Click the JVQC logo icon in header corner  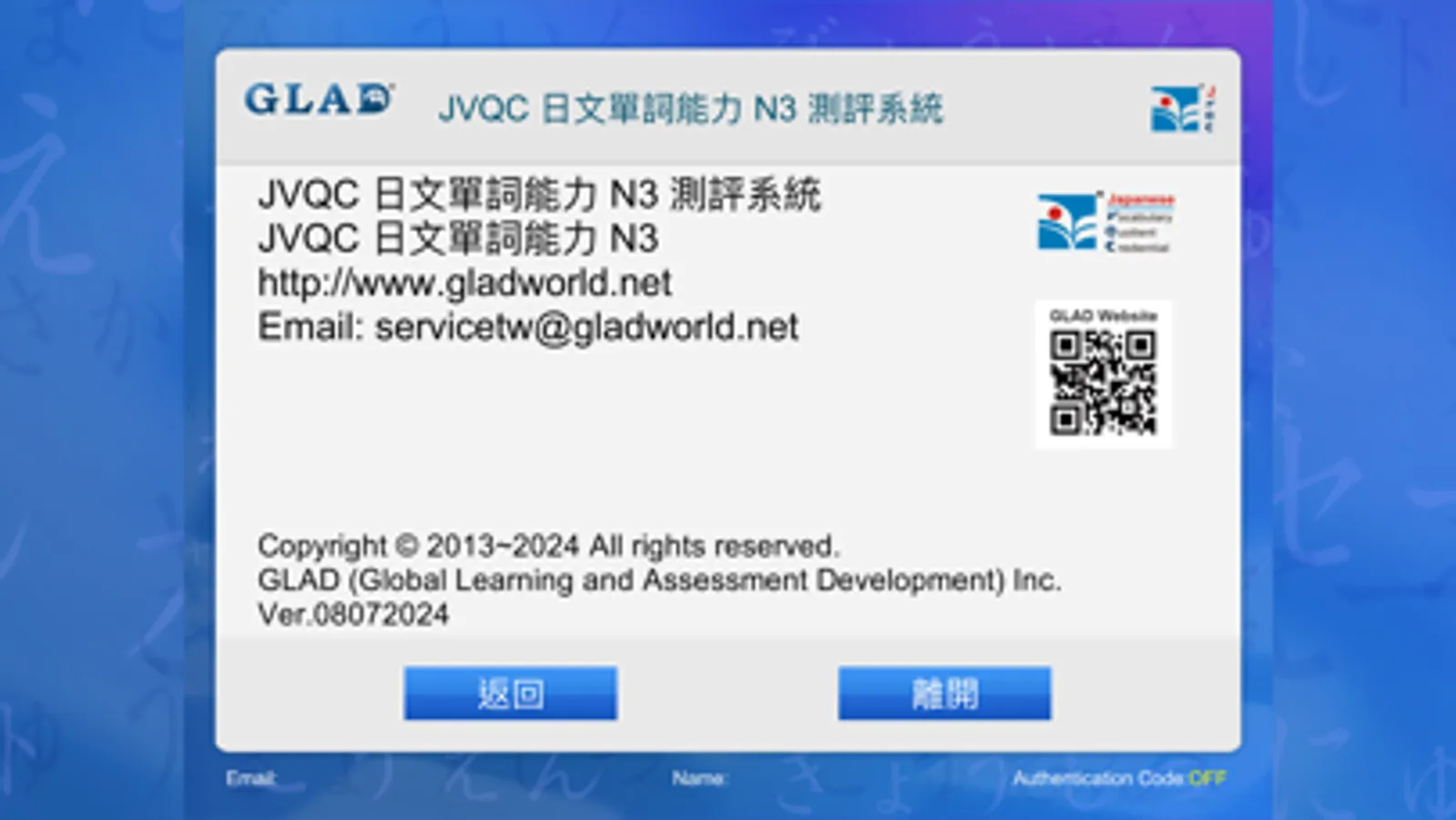click(x=1182, y=108)
